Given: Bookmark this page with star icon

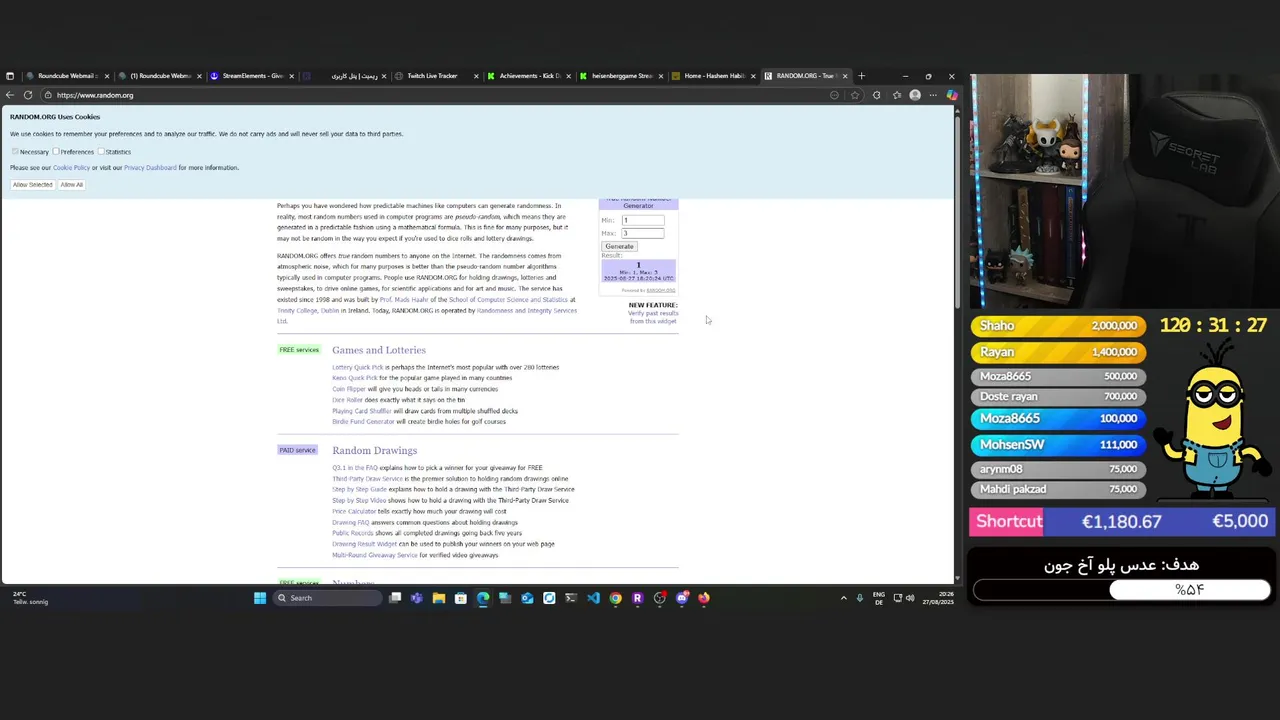Looking at the screenshot, I should pyautogui.click(x=855, y=95).
